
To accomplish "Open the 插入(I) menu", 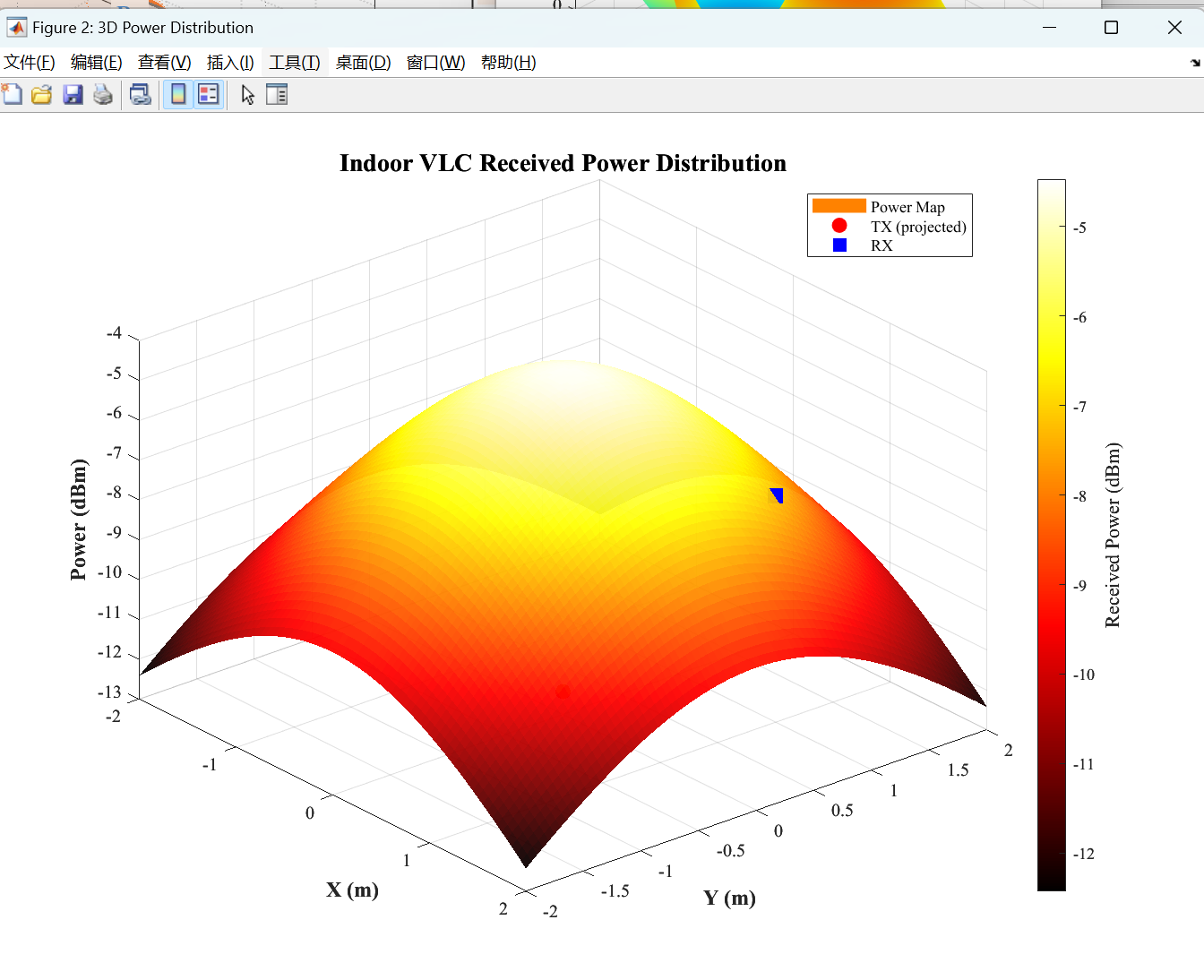I will [230, 62].
